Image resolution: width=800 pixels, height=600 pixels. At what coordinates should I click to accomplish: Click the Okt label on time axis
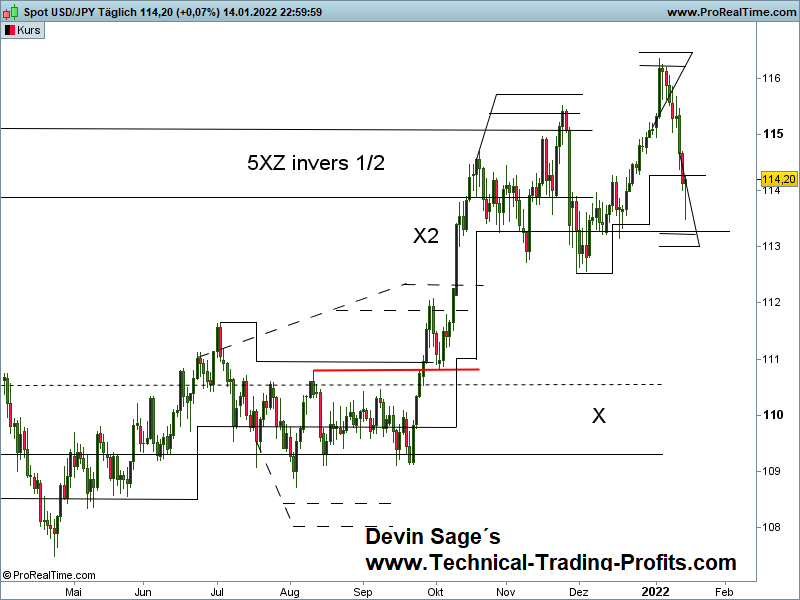click(x=435, y=592)
